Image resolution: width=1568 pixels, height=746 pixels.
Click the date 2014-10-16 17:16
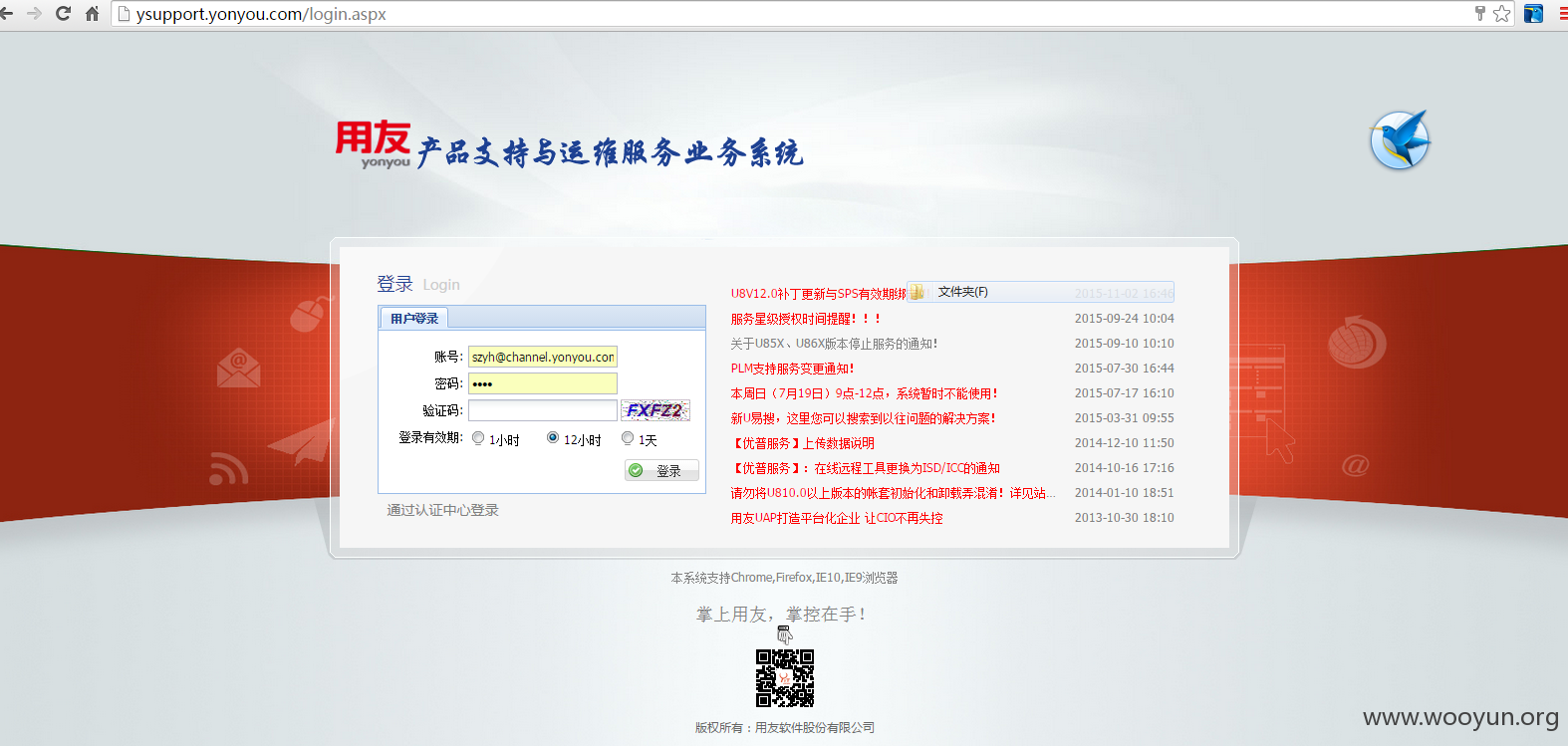[1124, 468]
